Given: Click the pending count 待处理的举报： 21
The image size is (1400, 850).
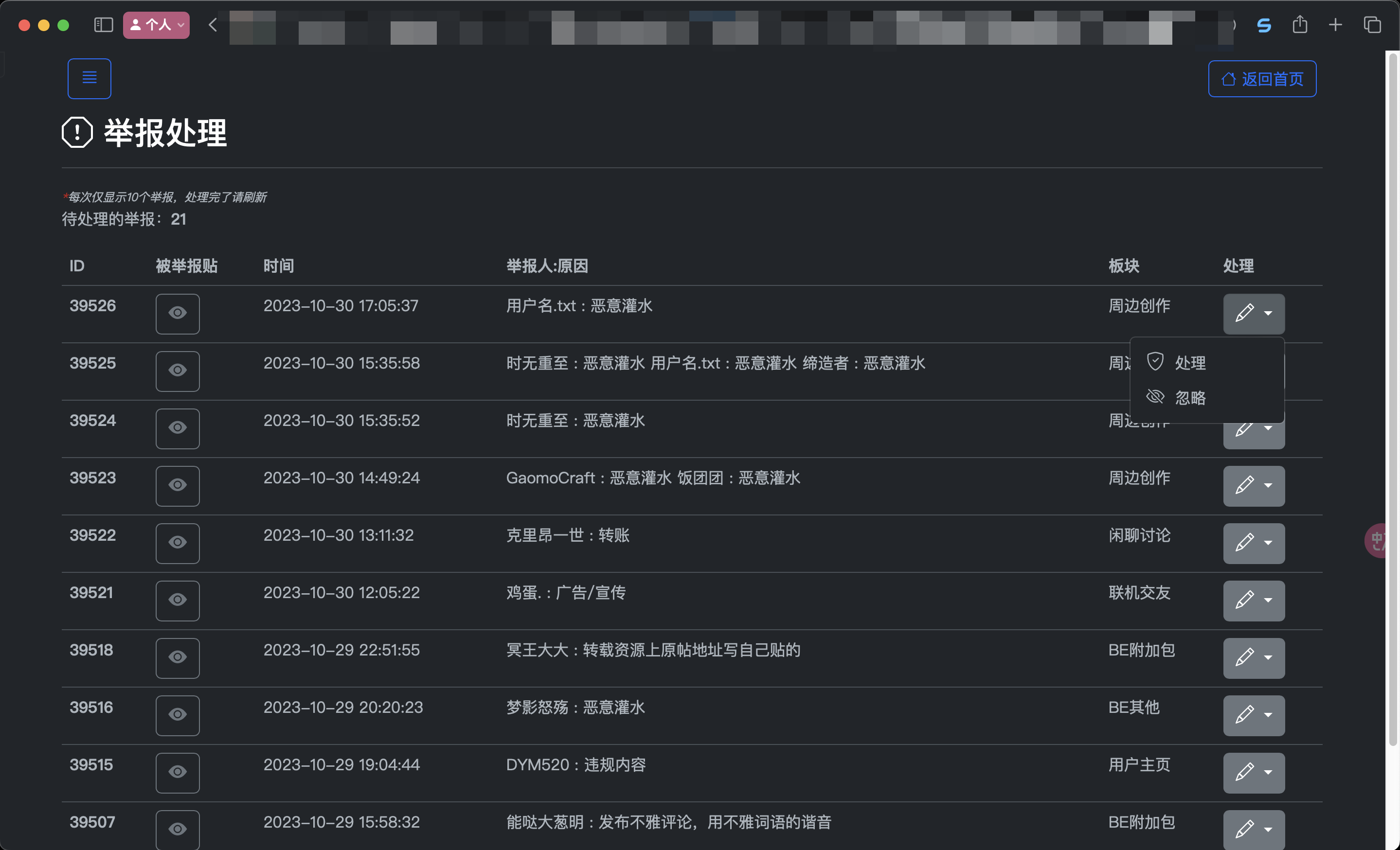Looking at the screenshot, I should point(124,219).
